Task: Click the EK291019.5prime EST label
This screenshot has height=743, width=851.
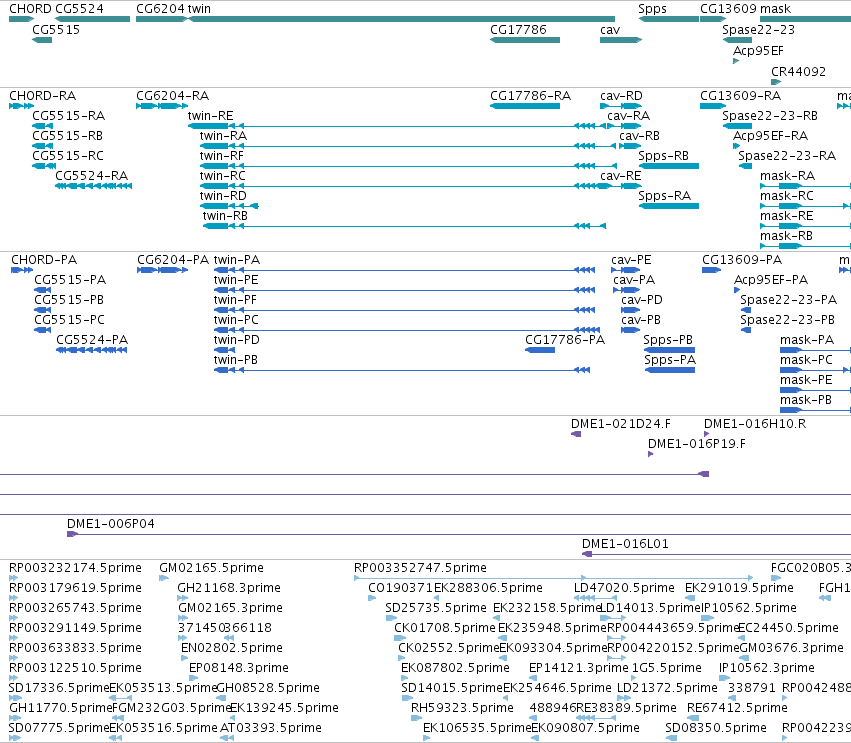Action: pyautogui.click(x=739, y=588)
